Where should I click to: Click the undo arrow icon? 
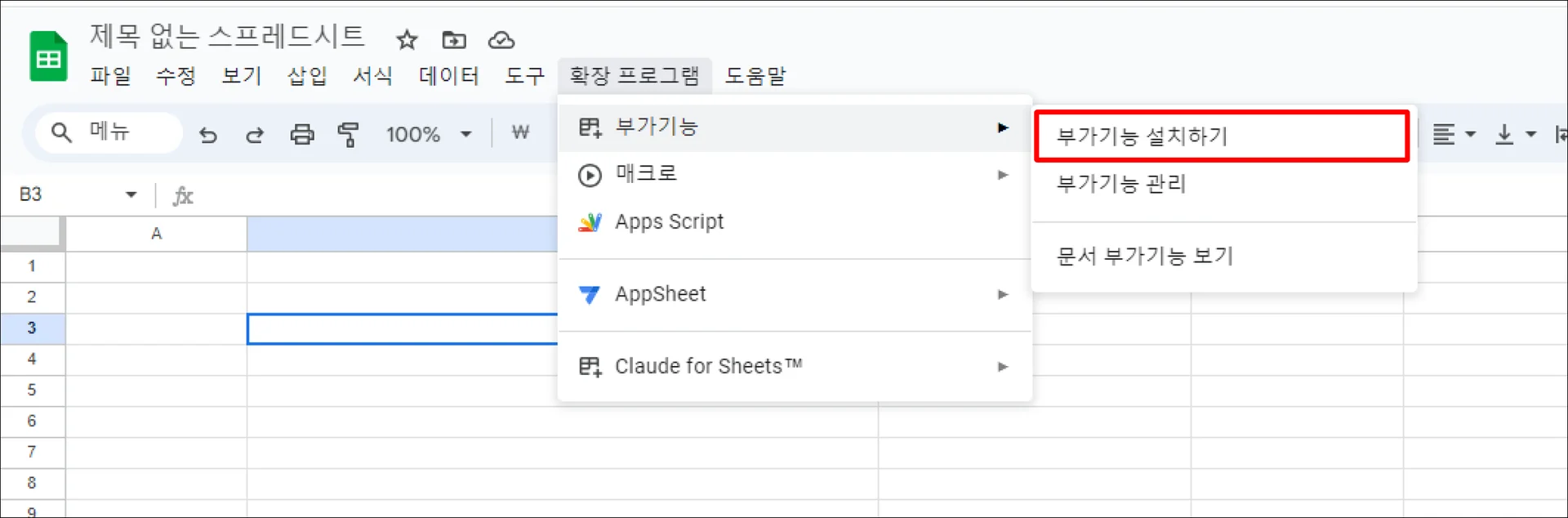tap(208, 134)
